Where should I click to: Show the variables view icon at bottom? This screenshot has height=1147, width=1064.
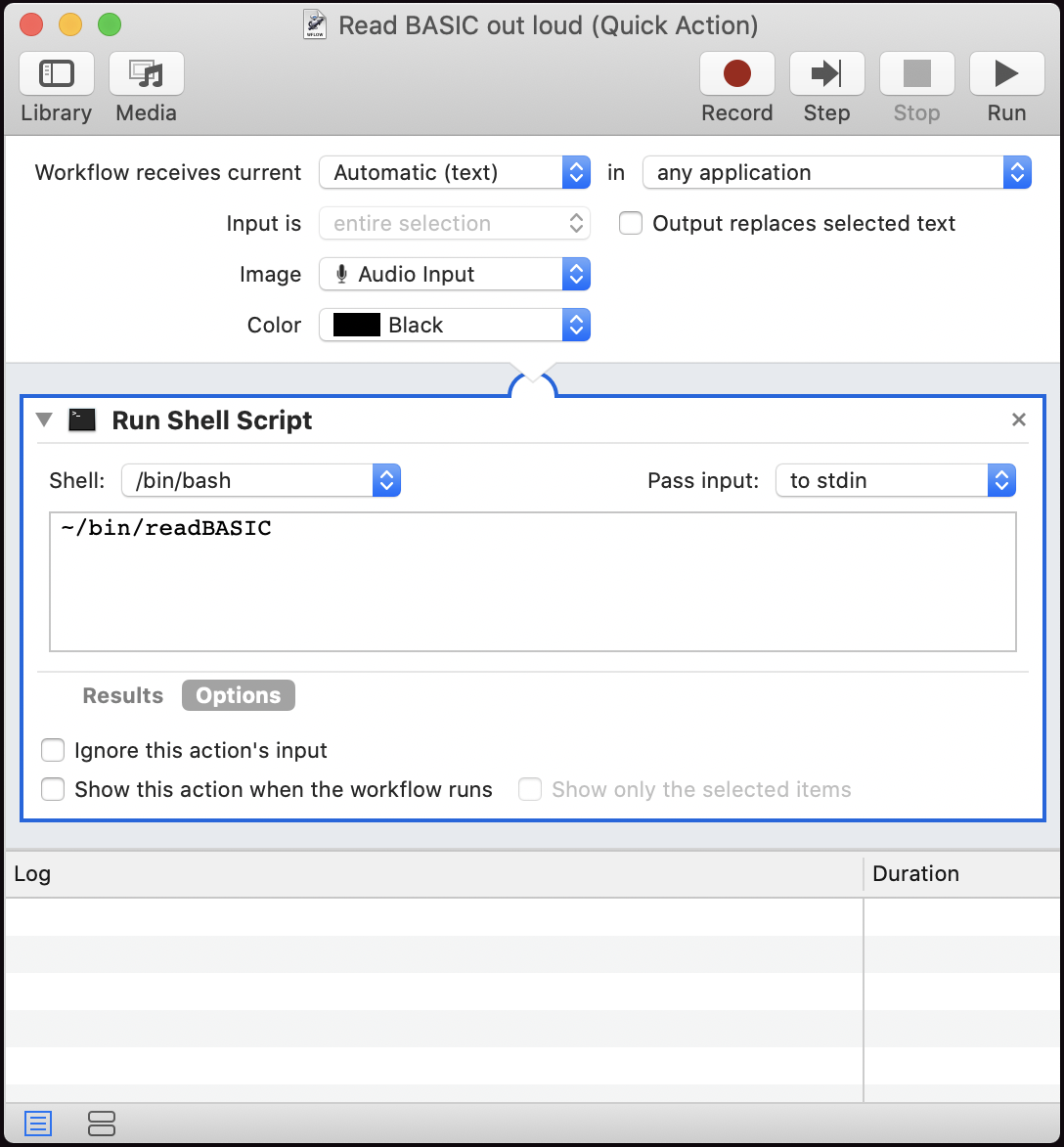pyautogui.click(x=102, y=1124)
